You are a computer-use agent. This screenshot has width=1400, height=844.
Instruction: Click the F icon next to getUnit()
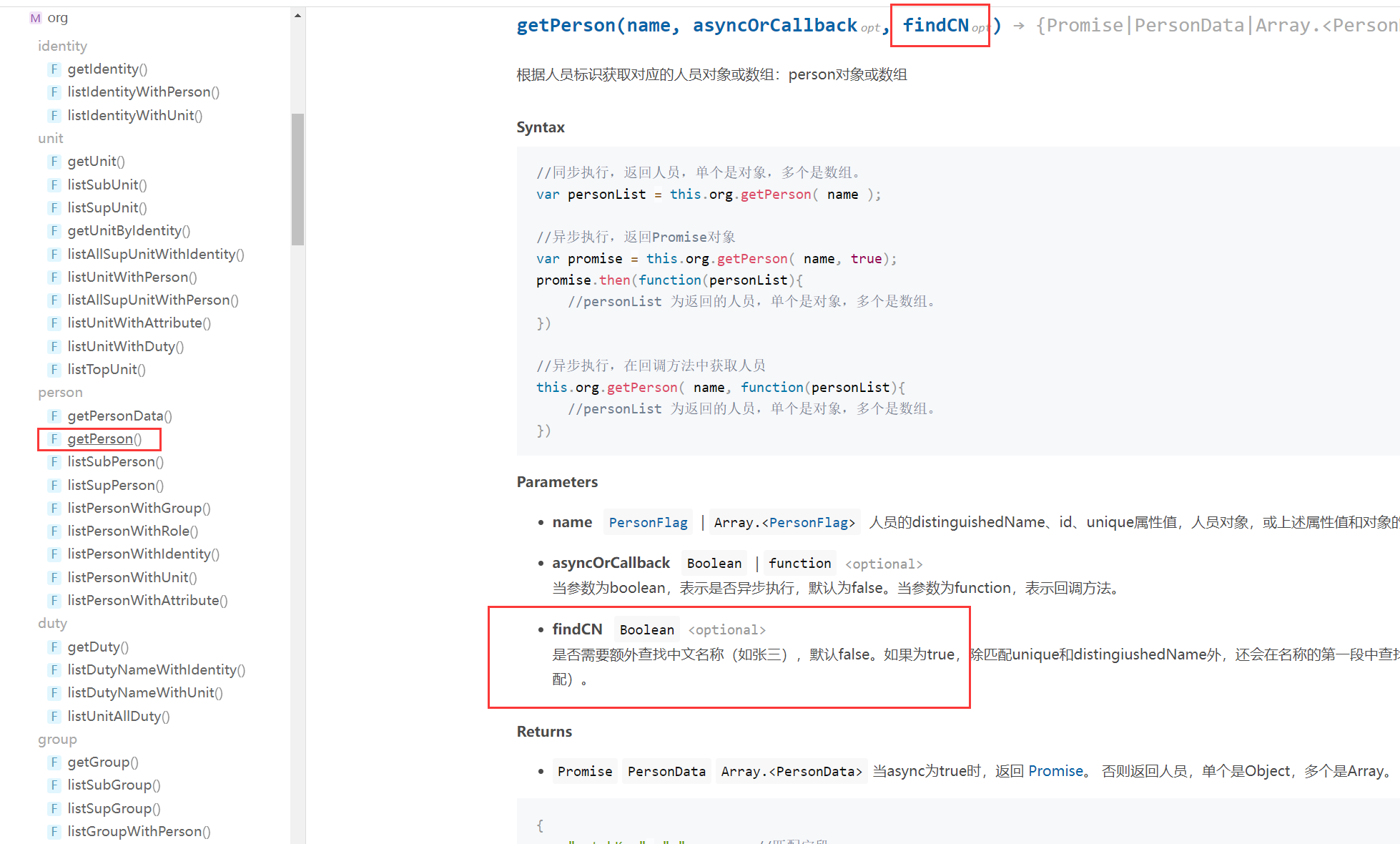coord(54,162)
